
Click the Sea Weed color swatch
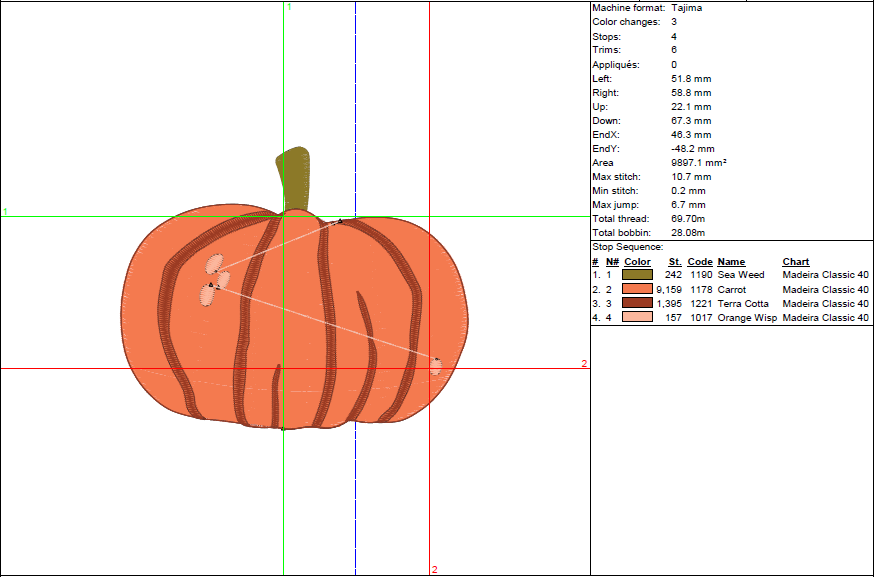[x=637, y=275]
